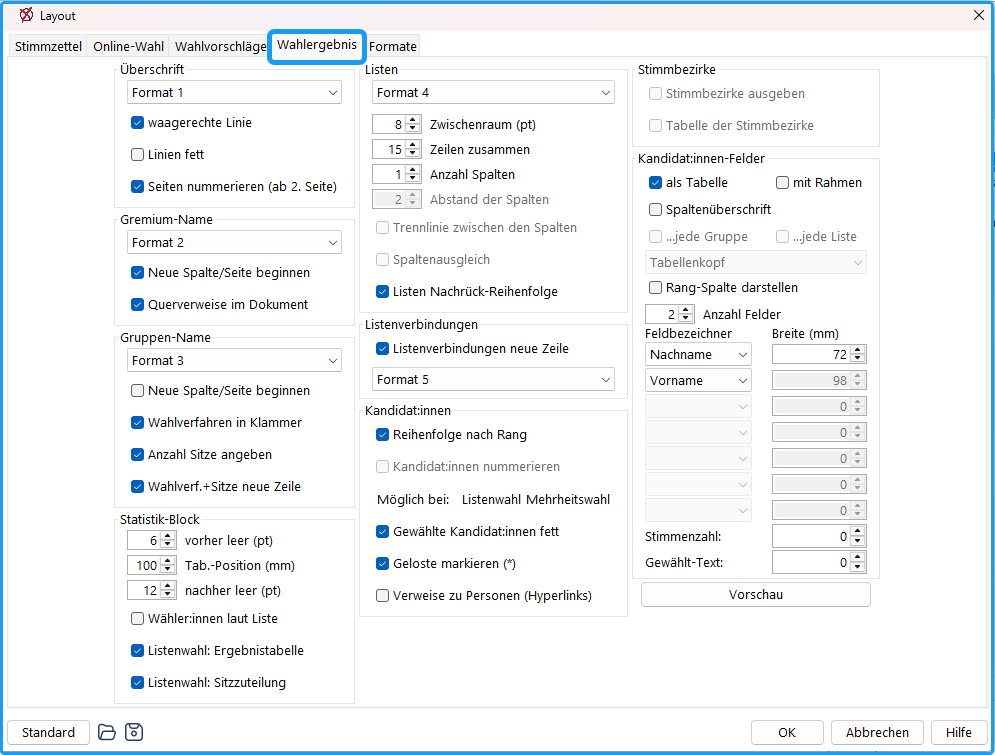Viewport: 995px width, 755px height.
Task: Increase Zwischenraum (pt) spinner value
Action: coord(413,120)
